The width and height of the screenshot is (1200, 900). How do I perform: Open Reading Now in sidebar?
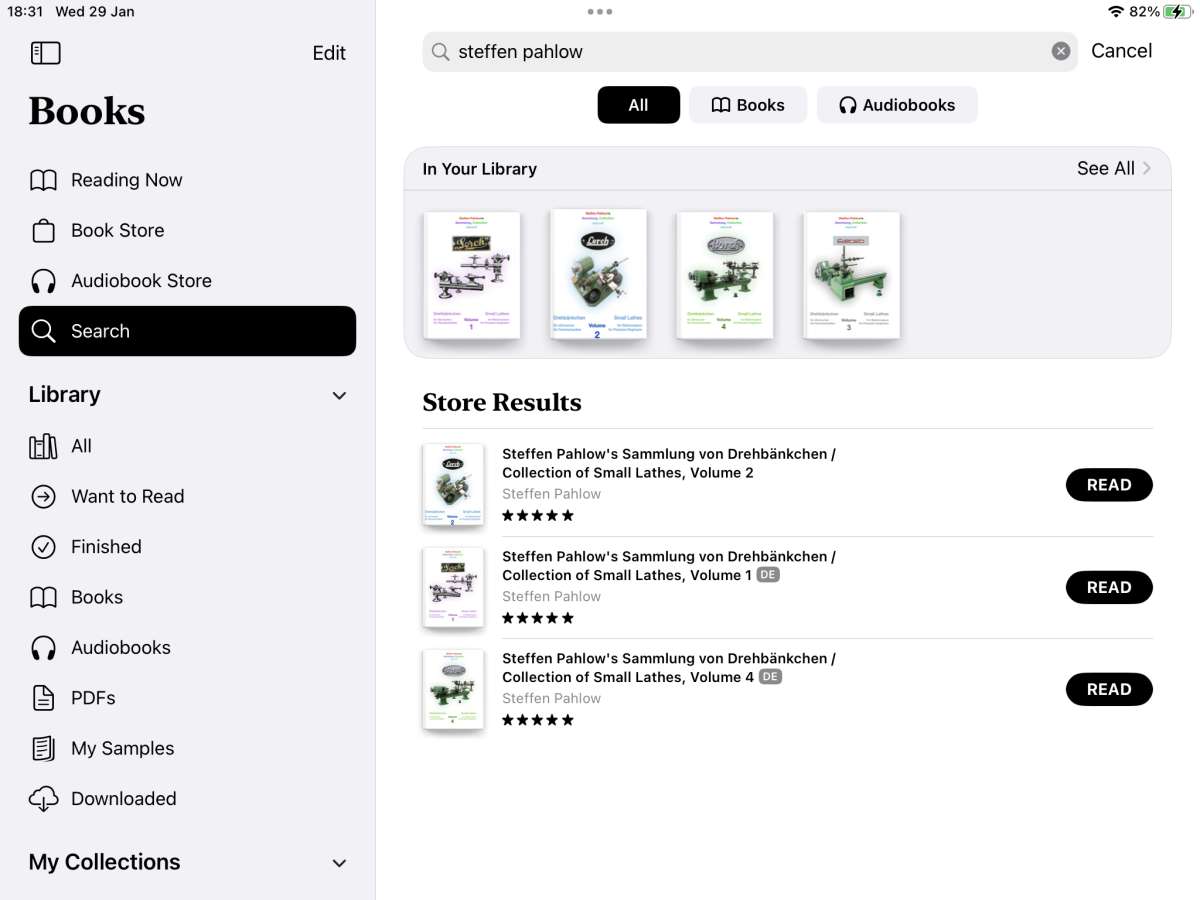[x=187, y=180]
